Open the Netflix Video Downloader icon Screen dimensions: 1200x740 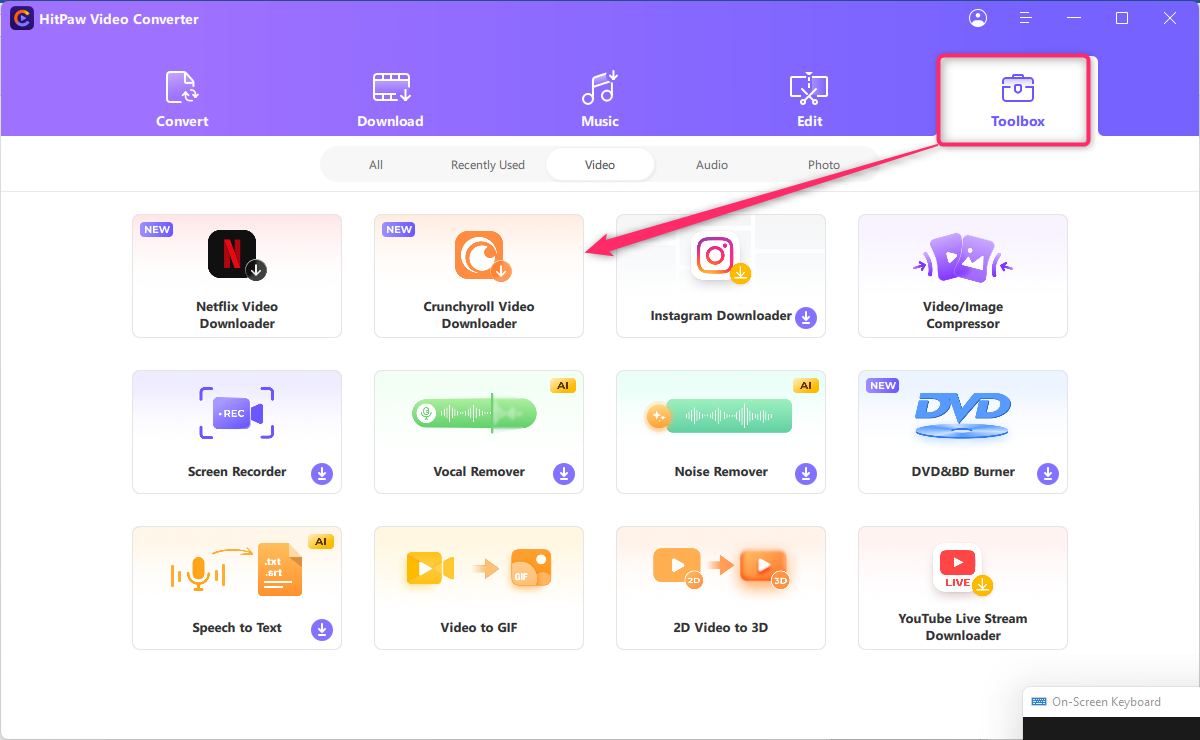point(237,255)
